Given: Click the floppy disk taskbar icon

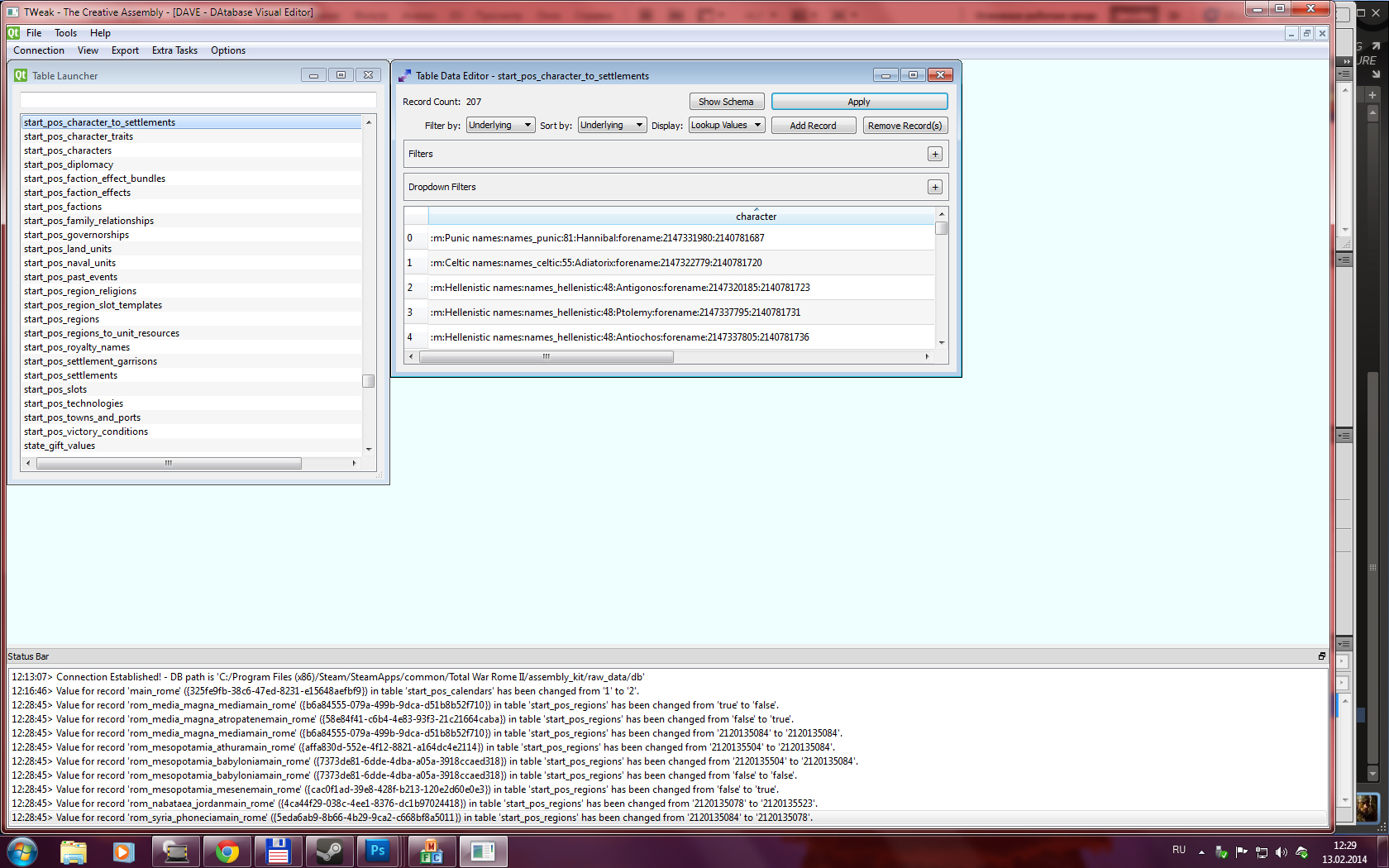Looking at the screenshot, I should [x=278, y=851].
